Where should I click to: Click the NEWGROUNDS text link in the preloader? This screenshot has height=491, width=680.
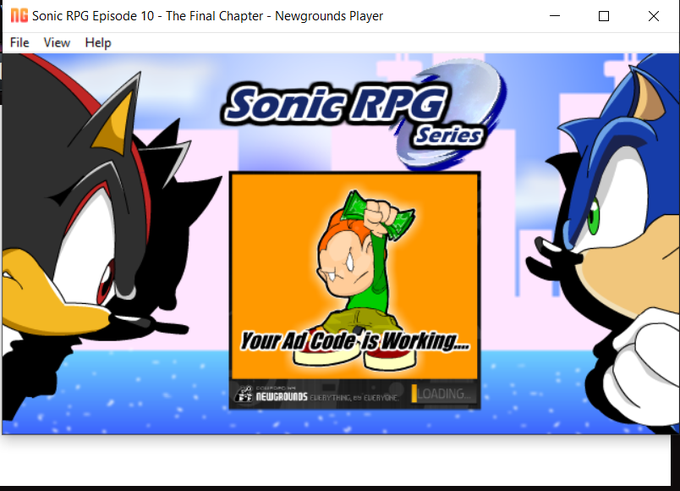[x=281, y=396]
